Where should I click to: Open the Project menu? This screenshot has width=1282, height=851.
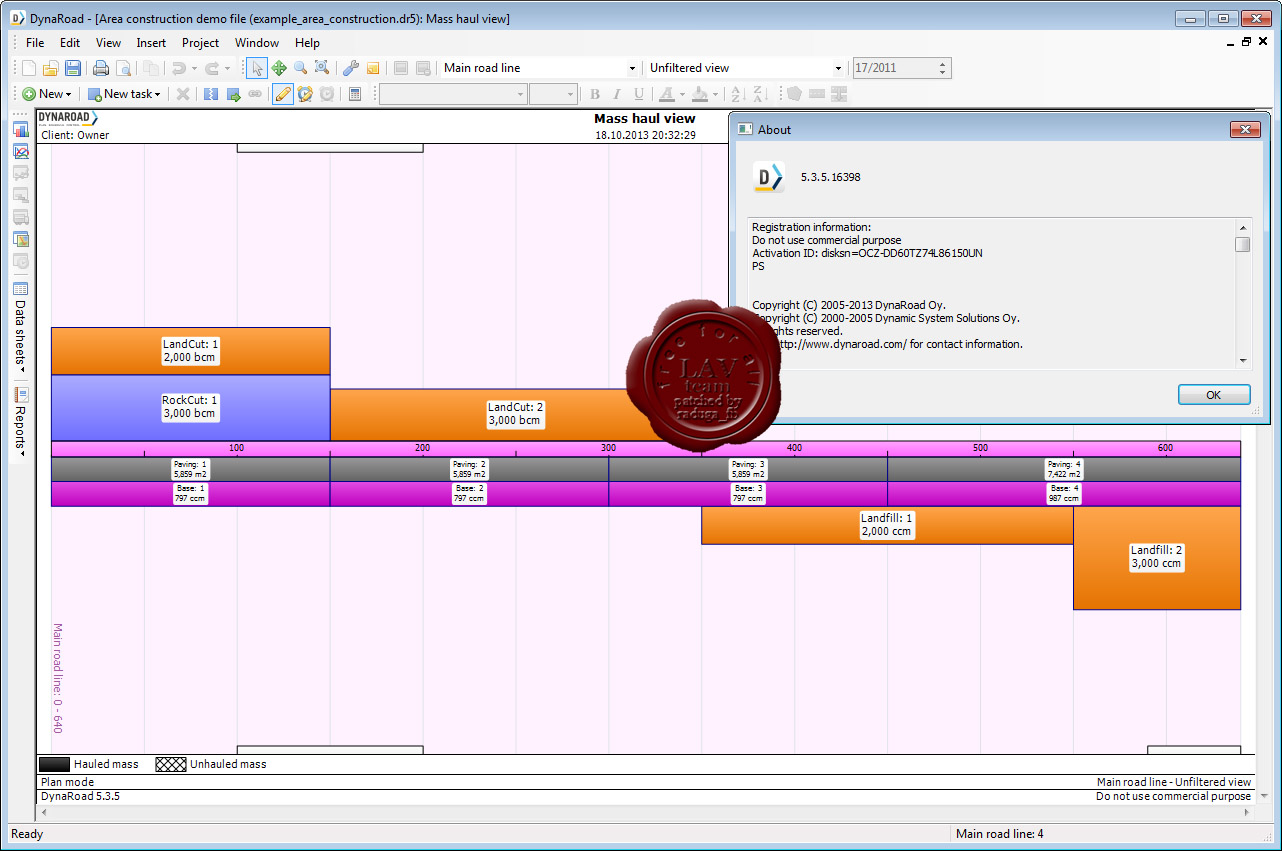(x=200, y=43)
